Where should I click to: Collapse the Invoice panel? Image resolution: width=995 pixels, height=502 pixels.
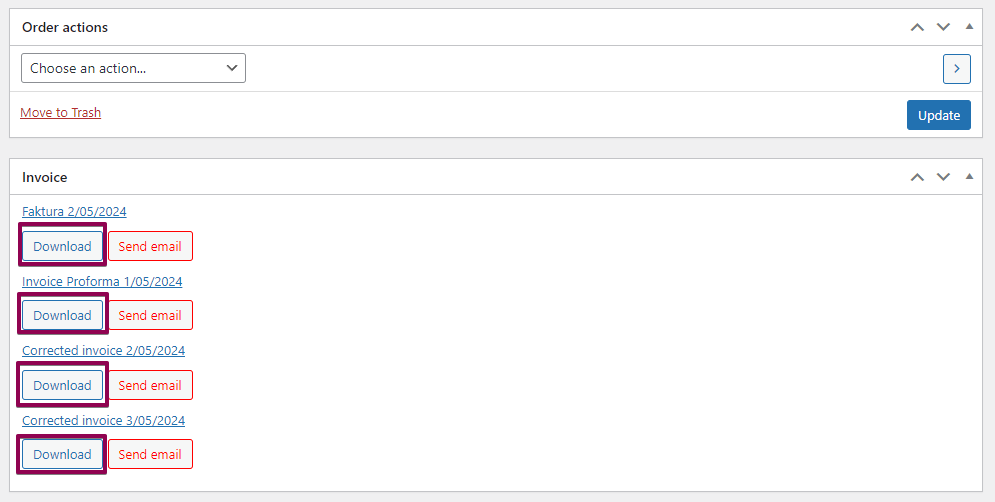(968, 177)
